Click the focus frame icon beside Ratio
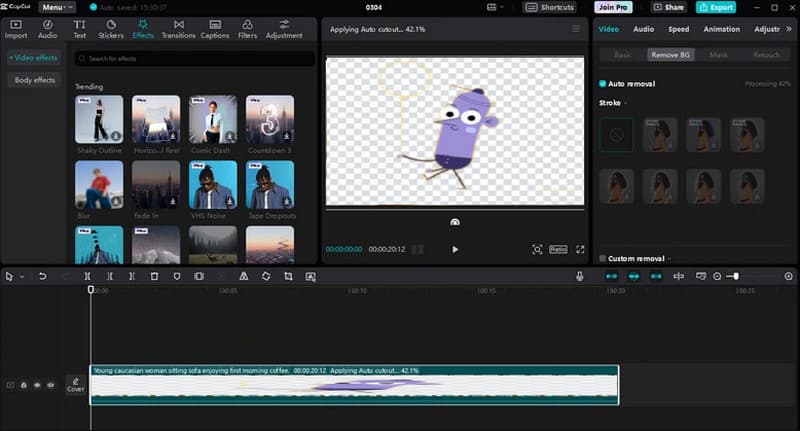 (x=537, y=249)
